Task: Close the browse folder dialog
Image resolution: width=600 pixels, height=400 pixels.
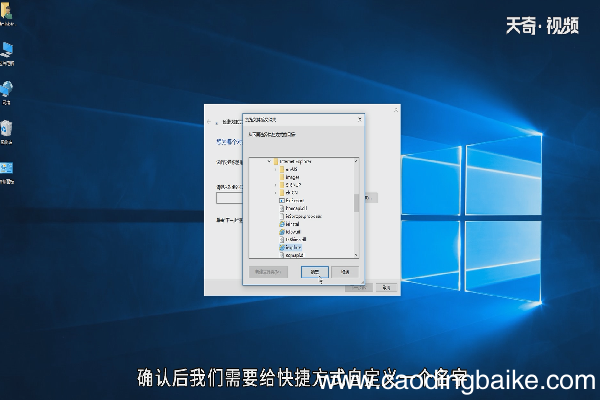Action: click(x=359, y=119)
